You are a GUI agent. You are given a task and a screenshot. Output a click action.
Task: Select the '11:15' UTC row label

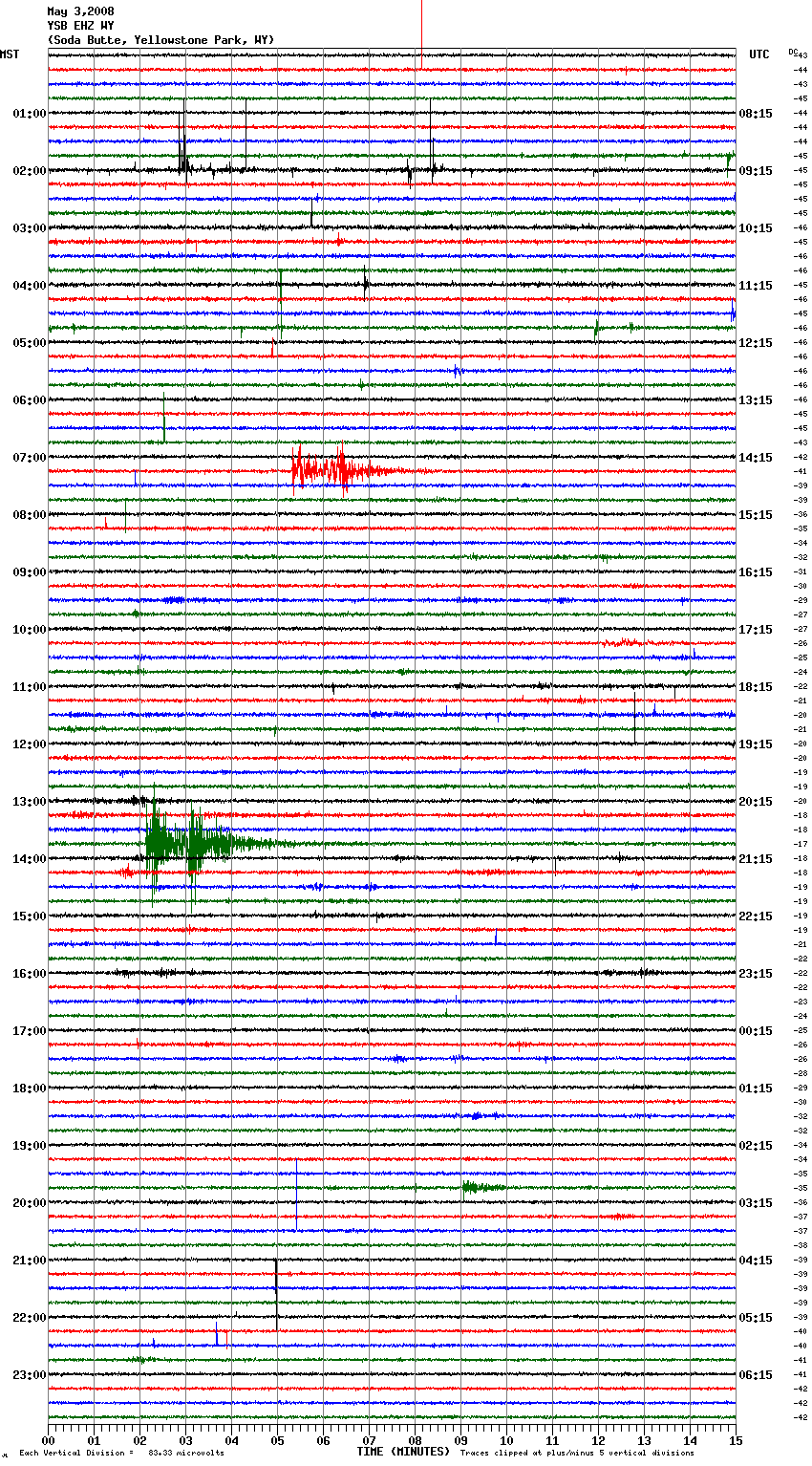pyautogui.click(x=756, y=286)
